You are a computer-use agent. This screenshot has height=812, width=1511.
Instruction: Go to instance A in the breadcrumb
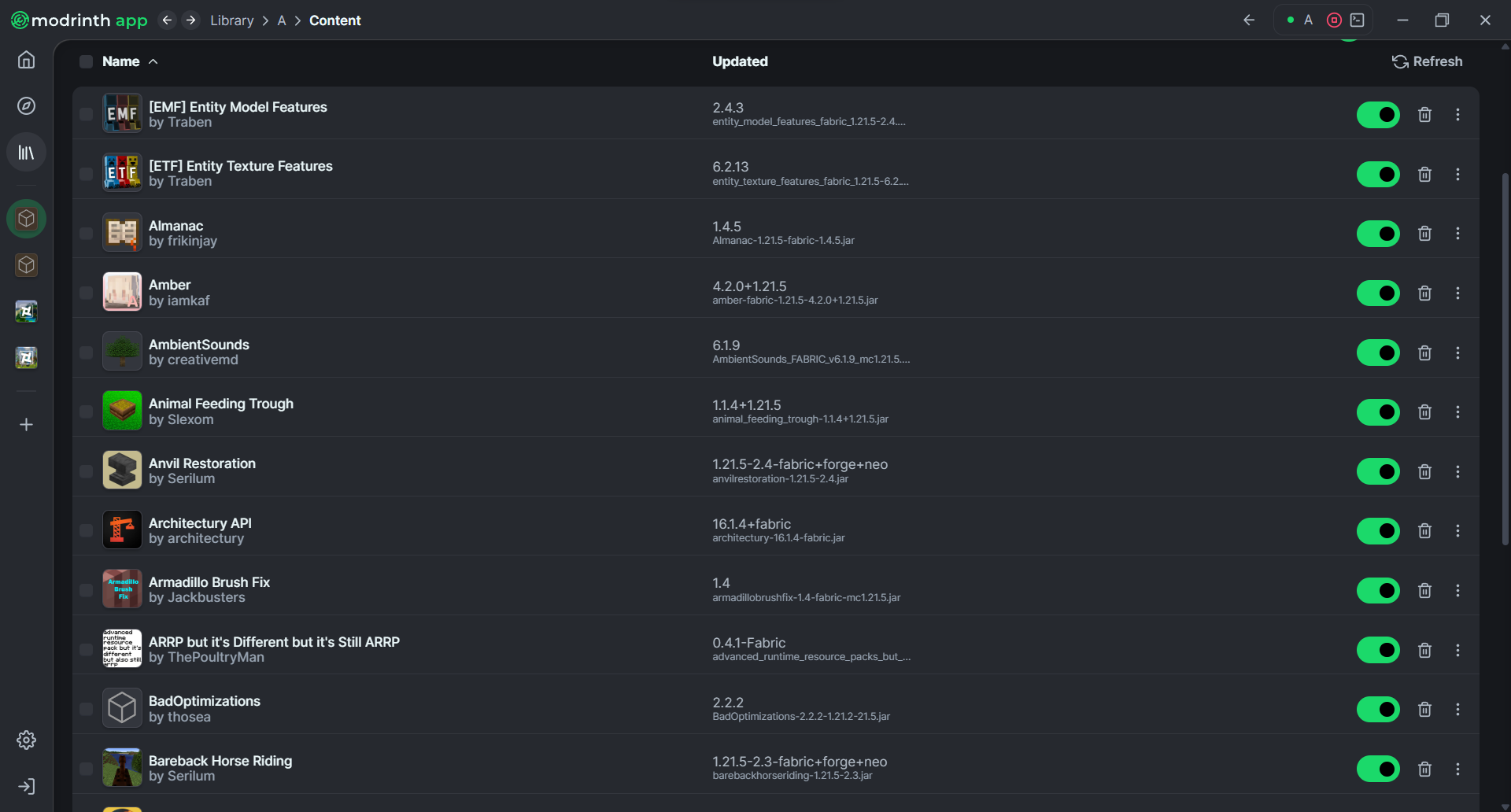pyautogui.click(x=282, y=20)
